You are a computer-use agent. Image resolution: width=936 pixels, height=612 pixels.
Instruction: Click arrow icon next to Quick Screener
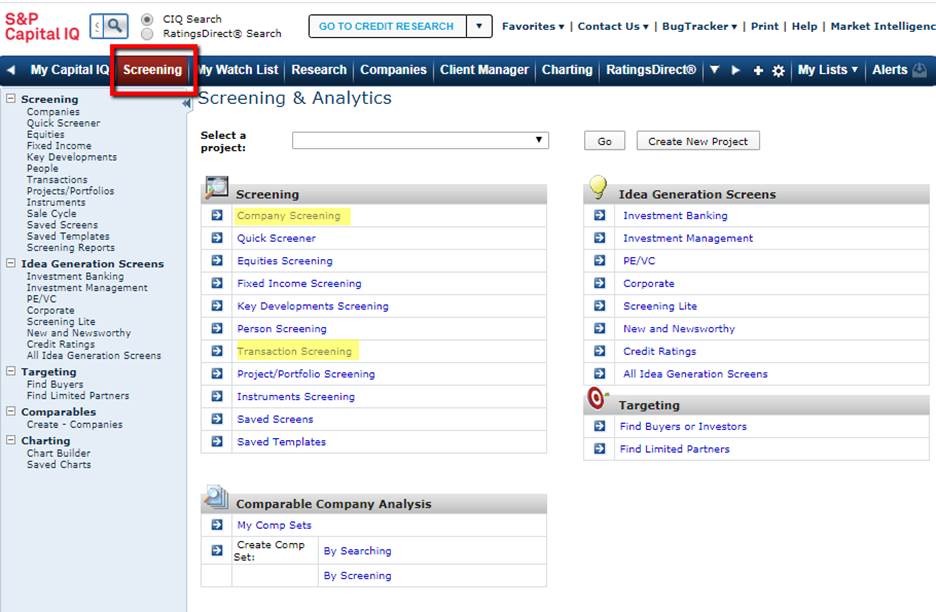pyautogui.click(x=217, y=238)
